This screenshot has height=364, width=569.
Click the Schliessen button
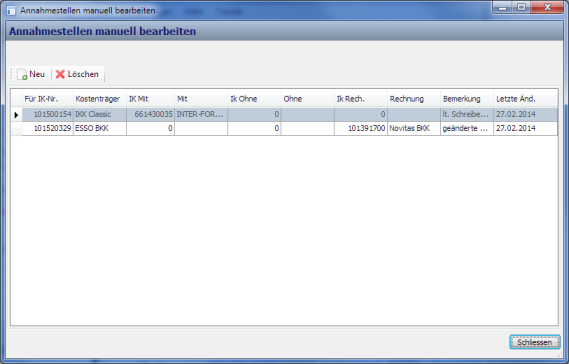click(x=535, y=342)
